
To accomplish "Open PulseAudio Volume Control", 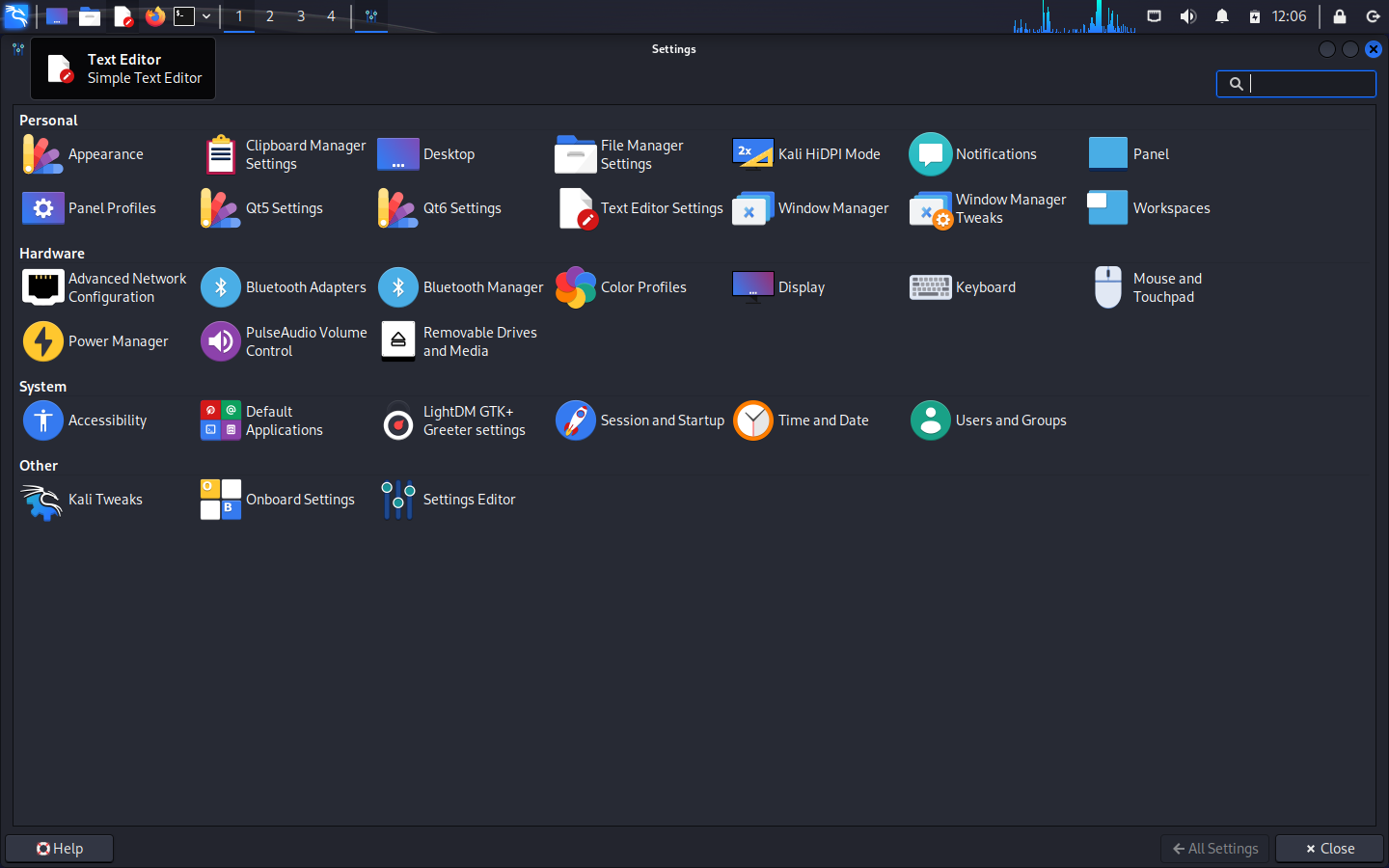I will 285,341.
